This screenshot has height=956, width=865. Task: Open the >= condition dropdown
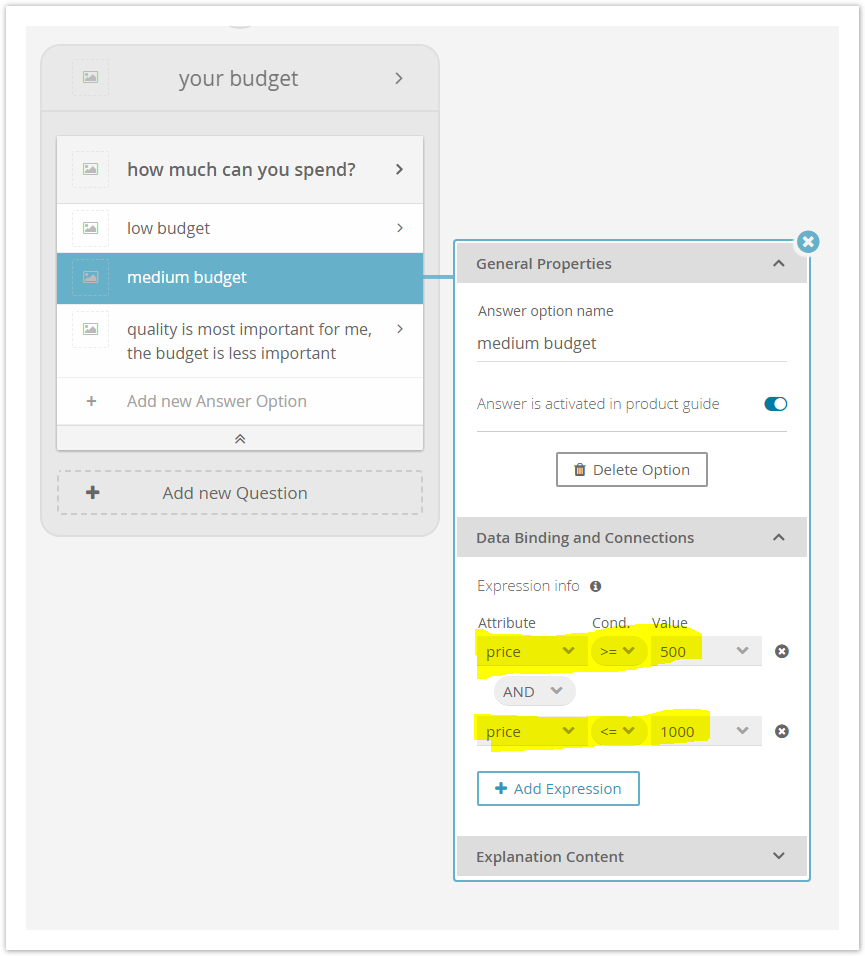pyautogui.click(x=618, y=651)
